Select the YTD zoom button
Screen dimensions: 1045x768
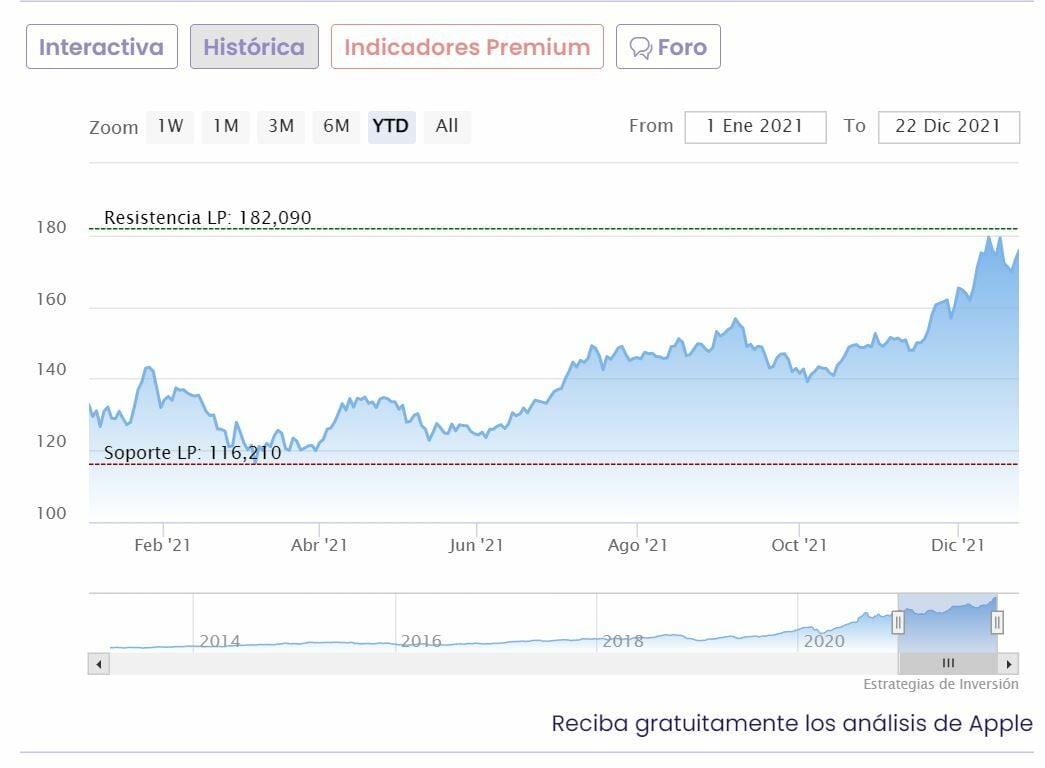(391, 126)
